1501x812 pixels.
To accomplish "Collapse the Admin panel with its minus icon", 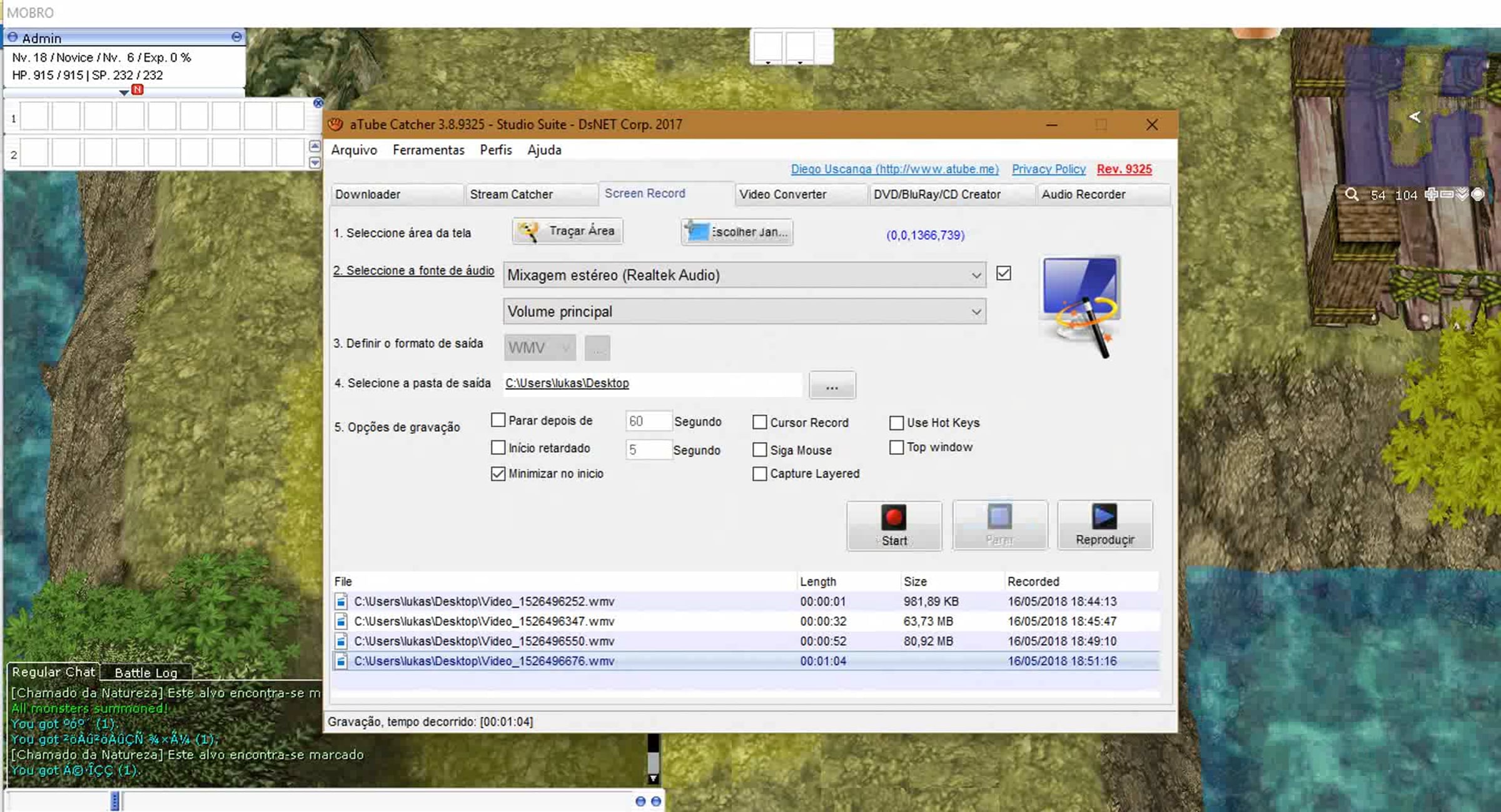I will click(236, 37).
